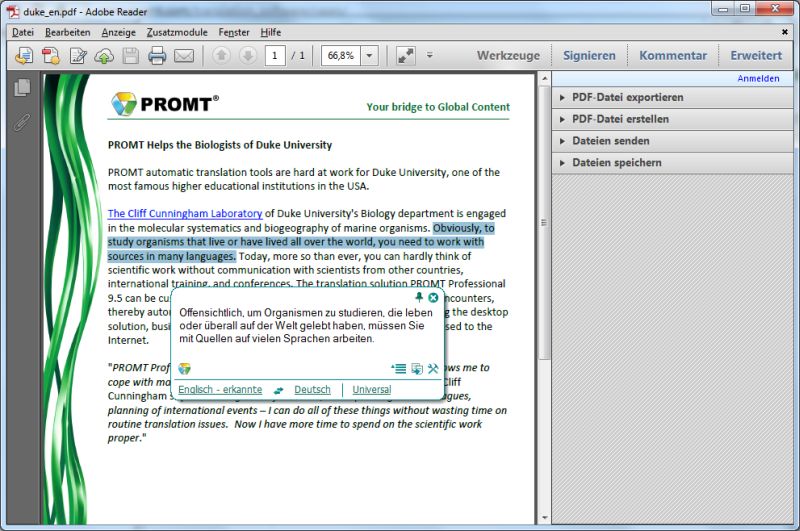Open the Hilfe menu

click(270, 32)
